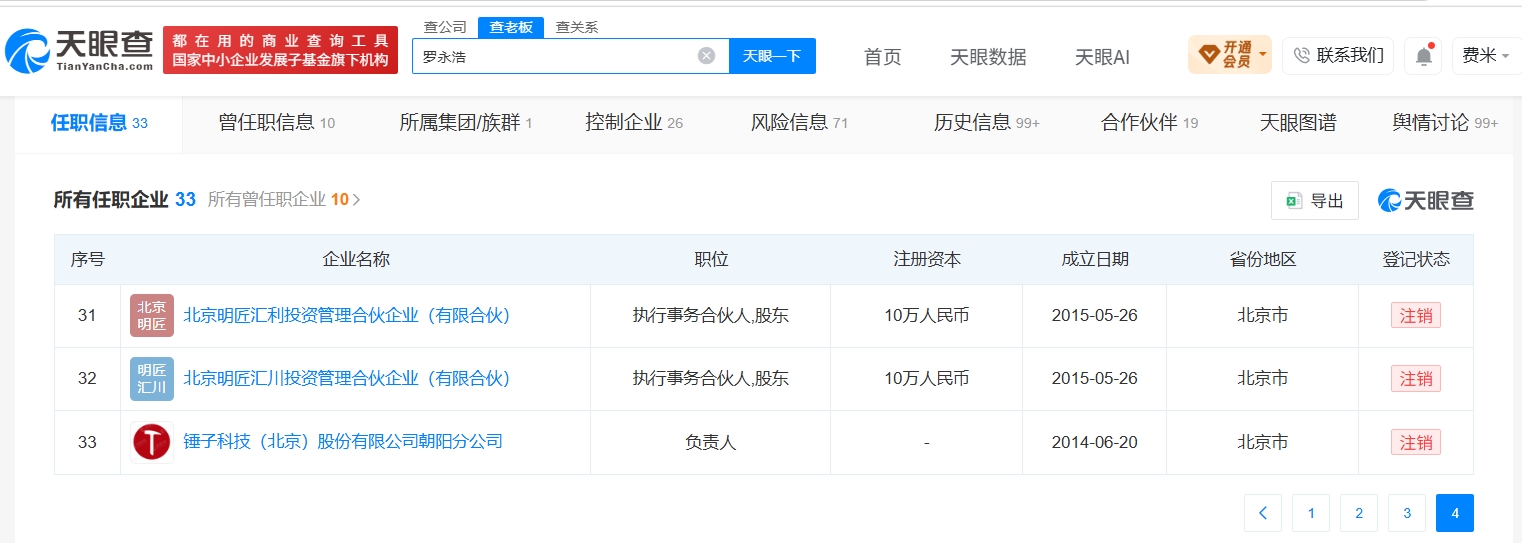
Task: Click the 成立日期 column header
Action: pyautogui.click(x=1094, y=259)
